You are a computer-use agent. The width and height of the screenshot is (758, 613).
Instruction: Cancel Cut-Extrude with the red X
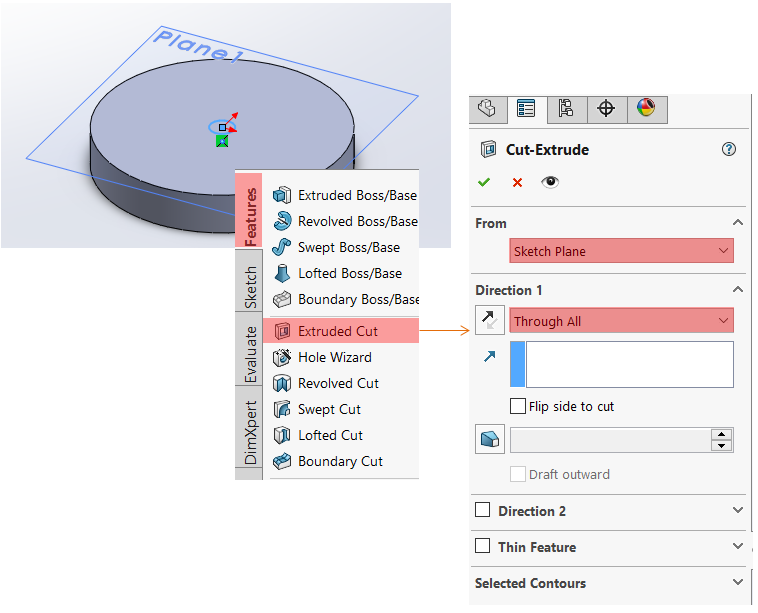point(517,183)
